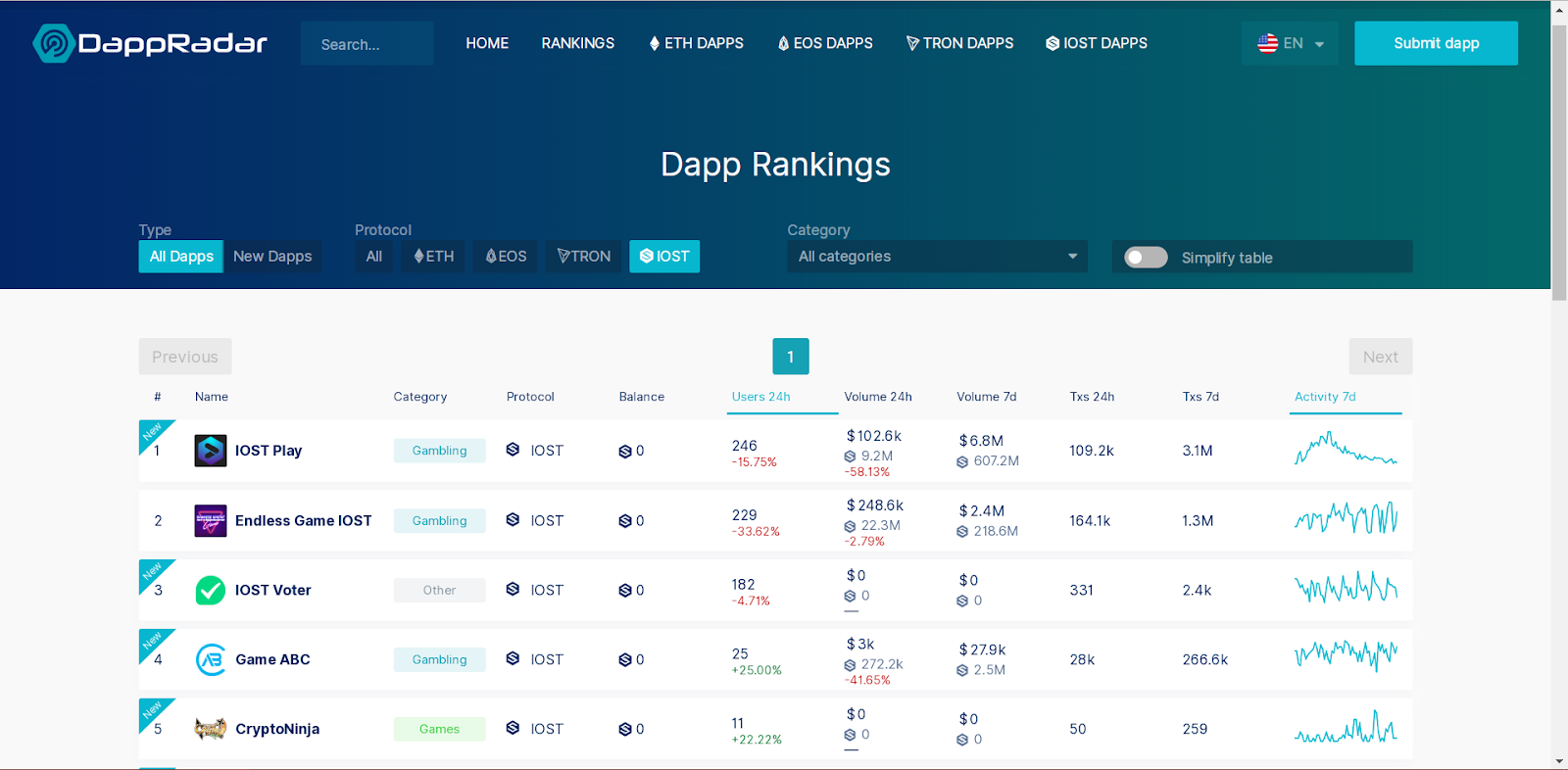
Task: Open the IOST Voter name link
Action: point(273,590)
